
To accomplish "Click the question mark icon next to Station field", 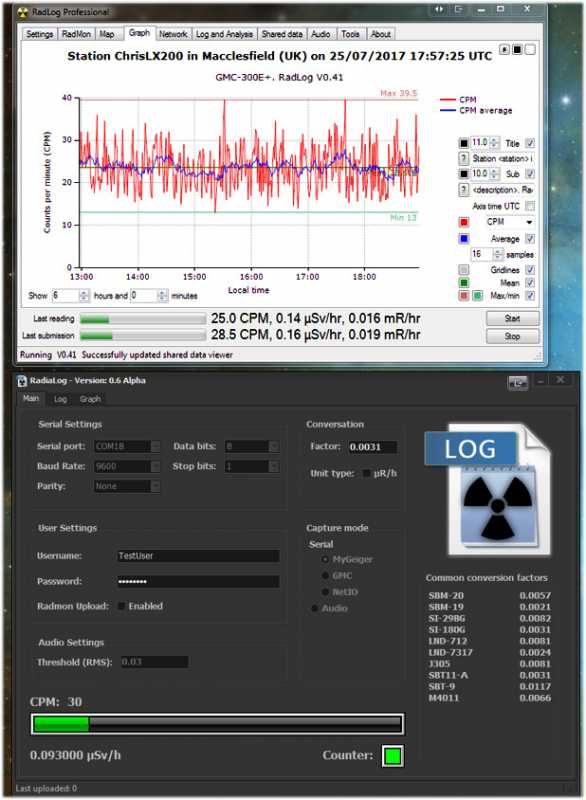I will click(463, 159).
